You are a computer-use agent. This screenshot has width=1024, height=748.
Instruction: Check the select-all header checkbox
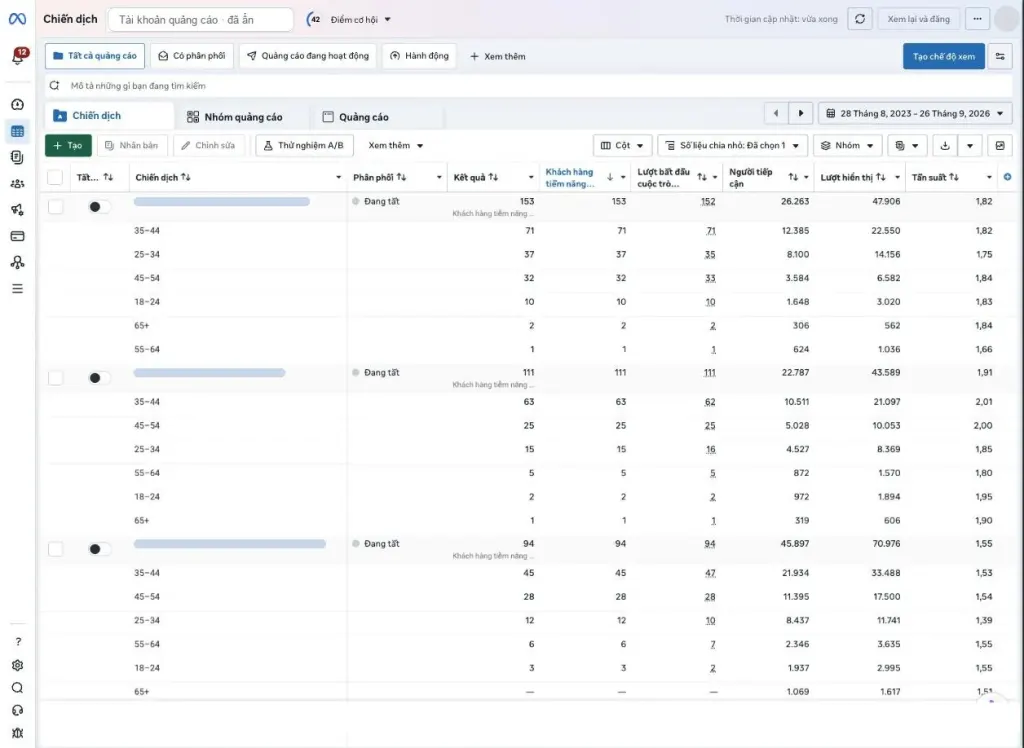pyautogui.click(x=56, y=177)
